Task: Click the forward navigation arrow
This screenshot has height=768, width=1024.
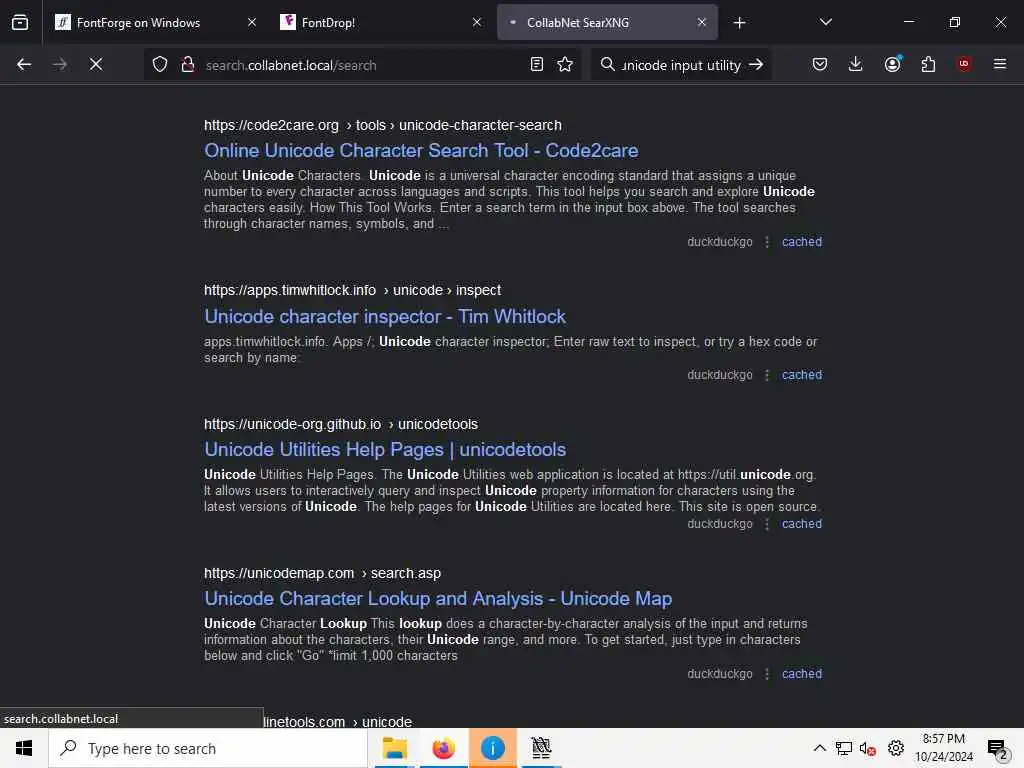Action: (x=59, y=64)
